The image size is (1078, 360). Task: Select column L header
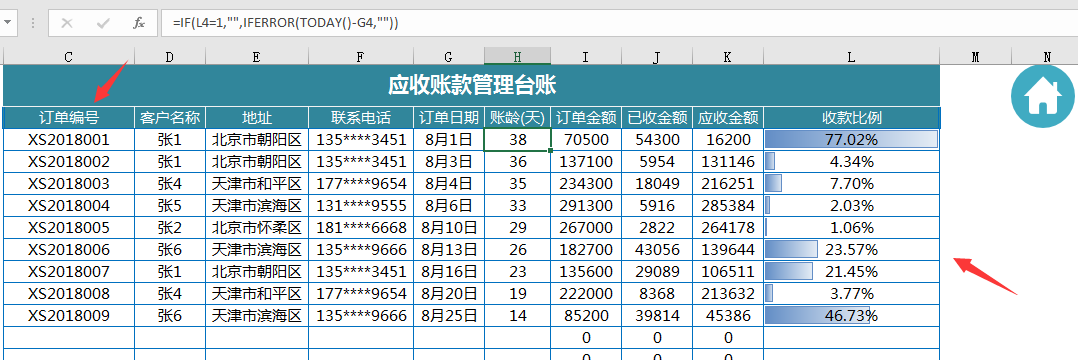point(851,57)
